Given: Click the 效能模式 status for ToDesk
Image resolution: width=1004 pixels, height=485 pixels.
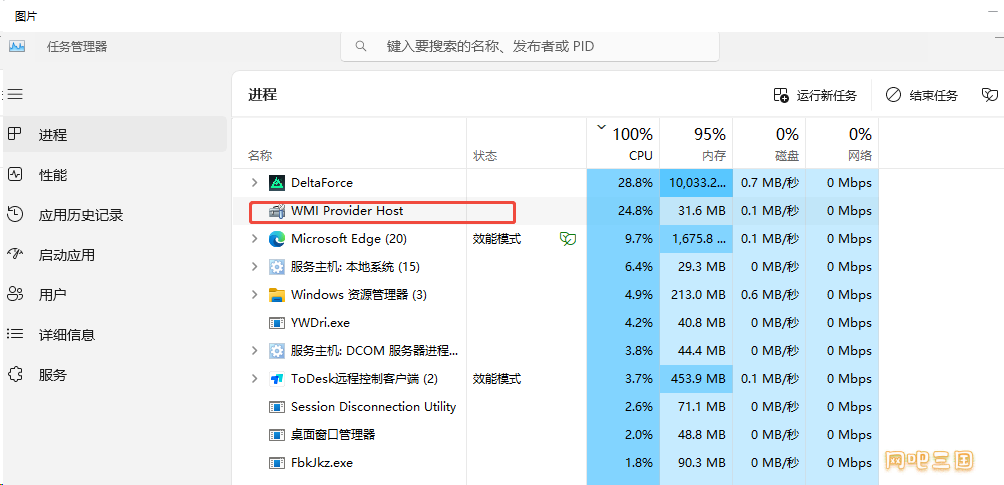Looking at the screenshot, I should pos(497,379).
